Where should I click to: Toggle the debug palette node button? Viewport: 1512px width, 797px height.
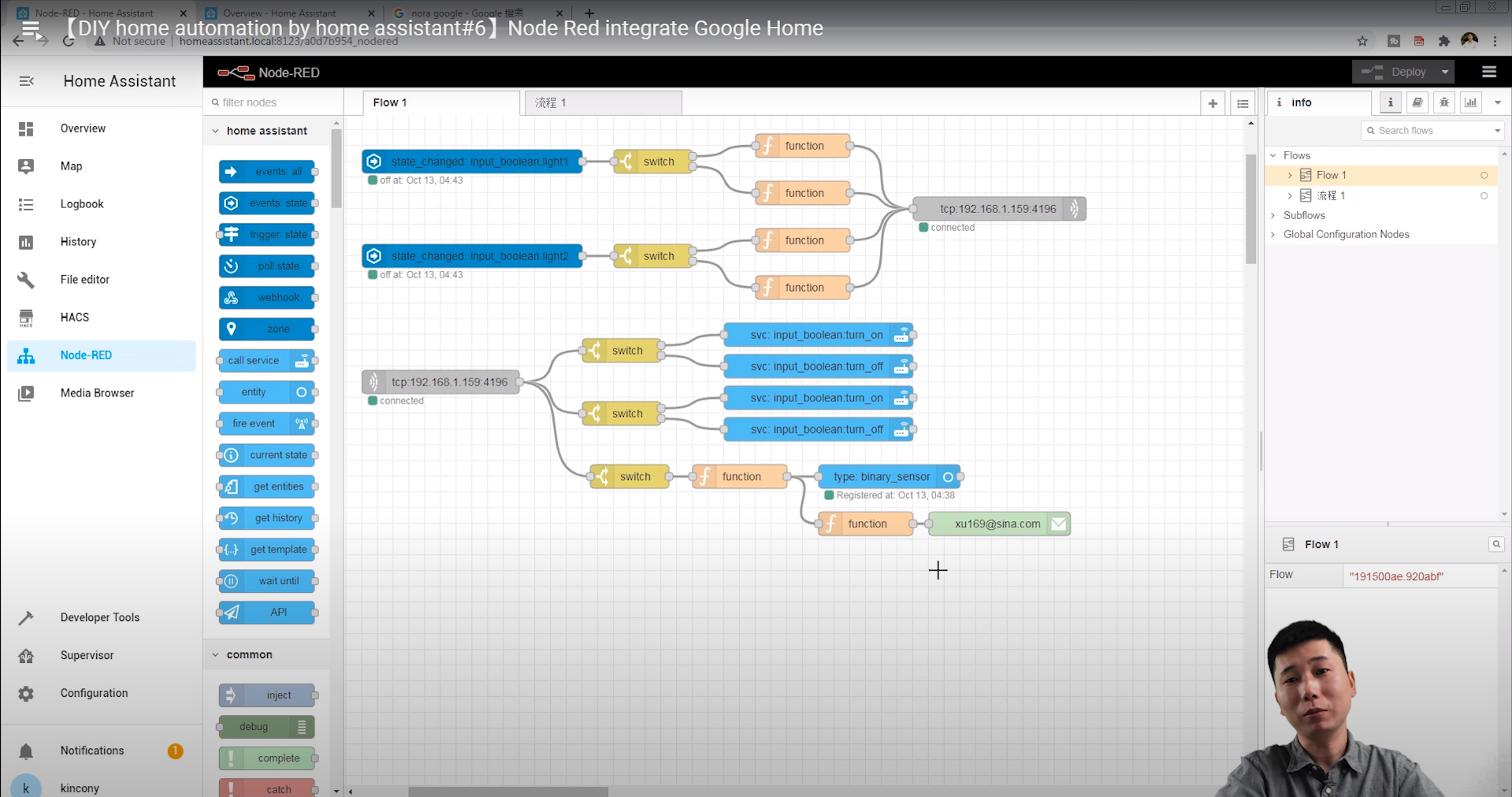coord(302,727)
